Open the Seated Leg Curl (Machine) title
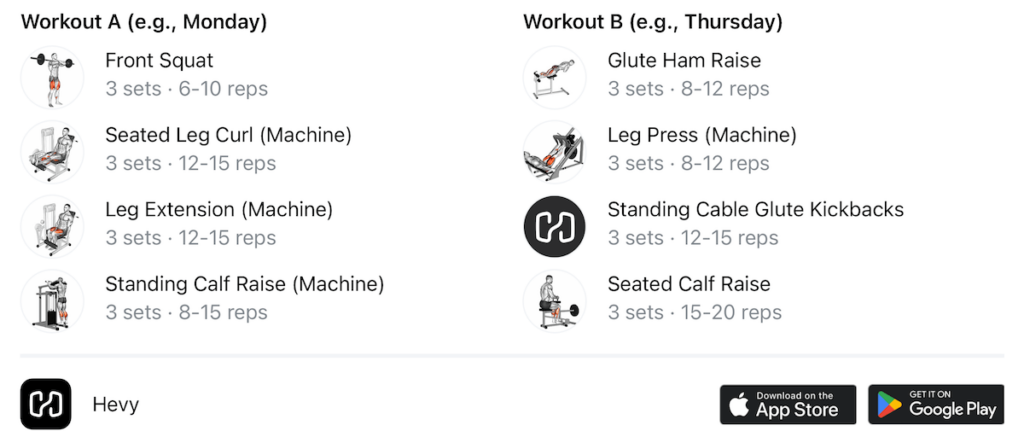This screenshot has height=431, width=1024. 229,135
